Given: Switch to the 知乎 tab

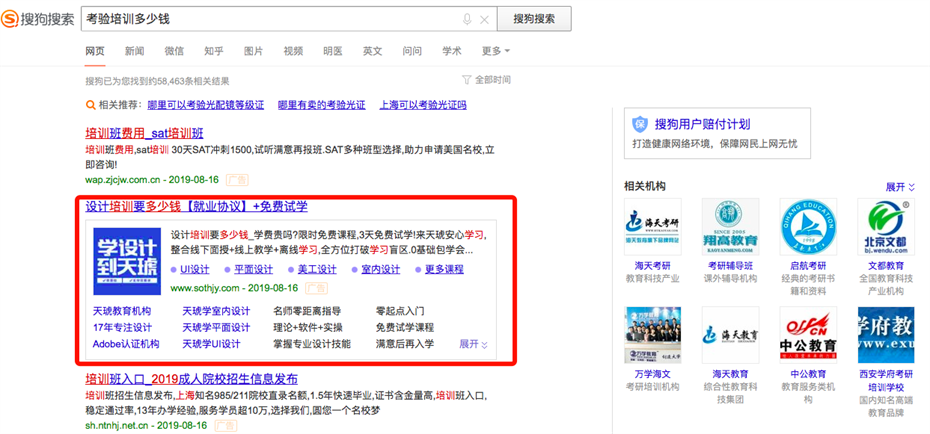Looking at the screenshot, I should coord(214,51).
